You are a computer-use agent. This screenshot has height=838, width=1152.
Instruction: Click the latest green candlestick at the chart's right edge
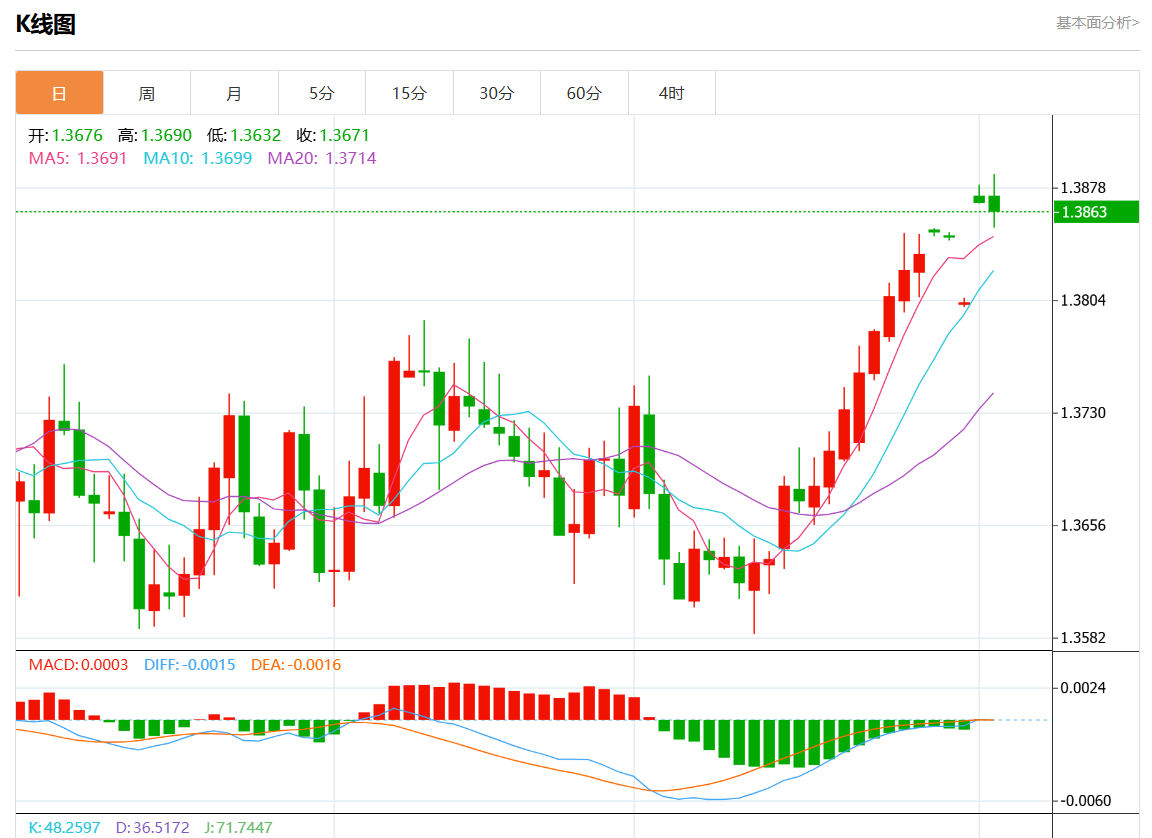994,202
